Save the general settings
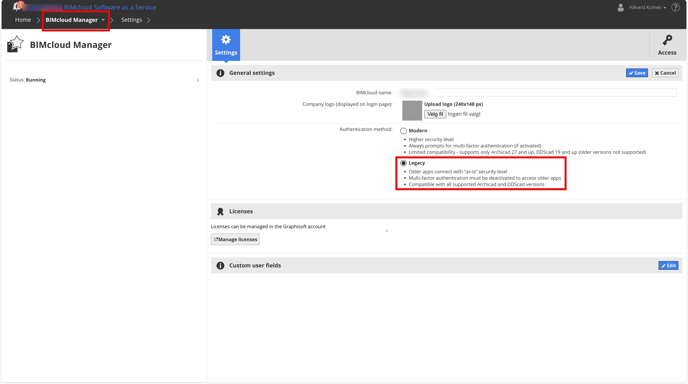Screen dimensions: 688x384 [x=637, y=73]
